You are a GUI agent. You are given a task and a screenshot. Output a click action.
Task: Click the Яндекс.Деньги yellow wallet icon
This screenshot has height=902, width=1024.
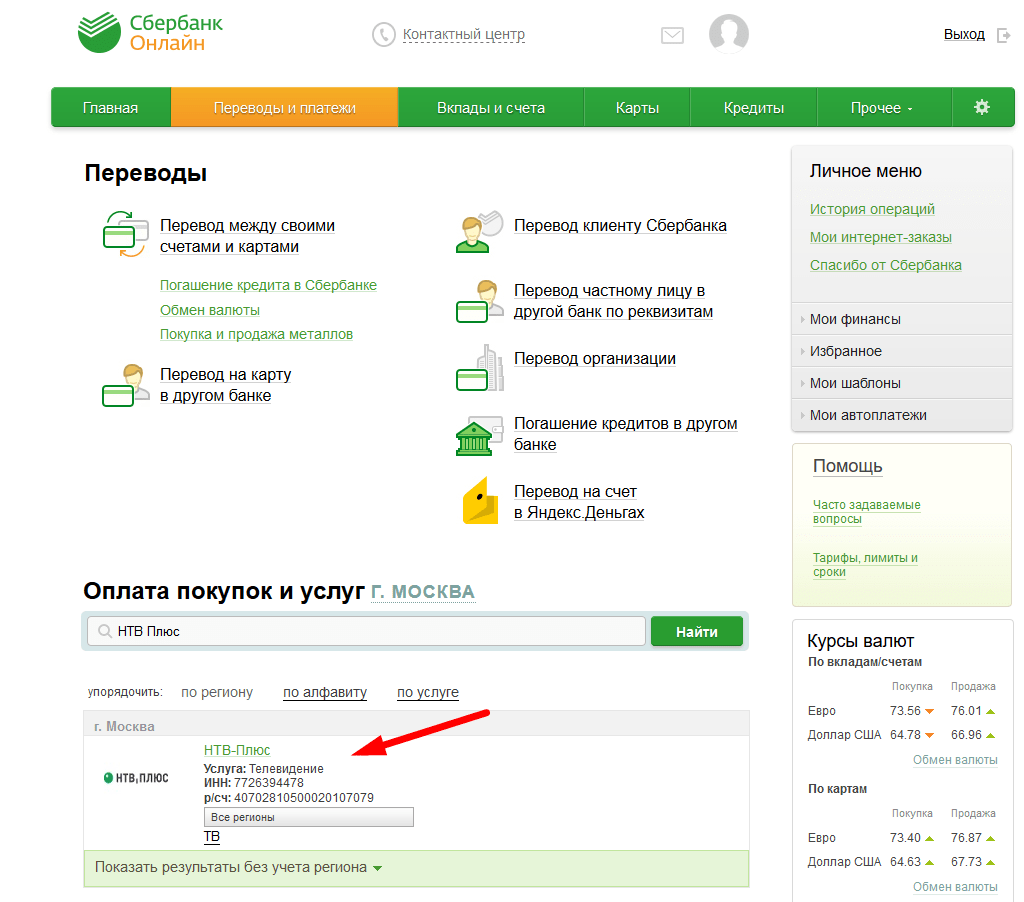[x=480, y=501]
